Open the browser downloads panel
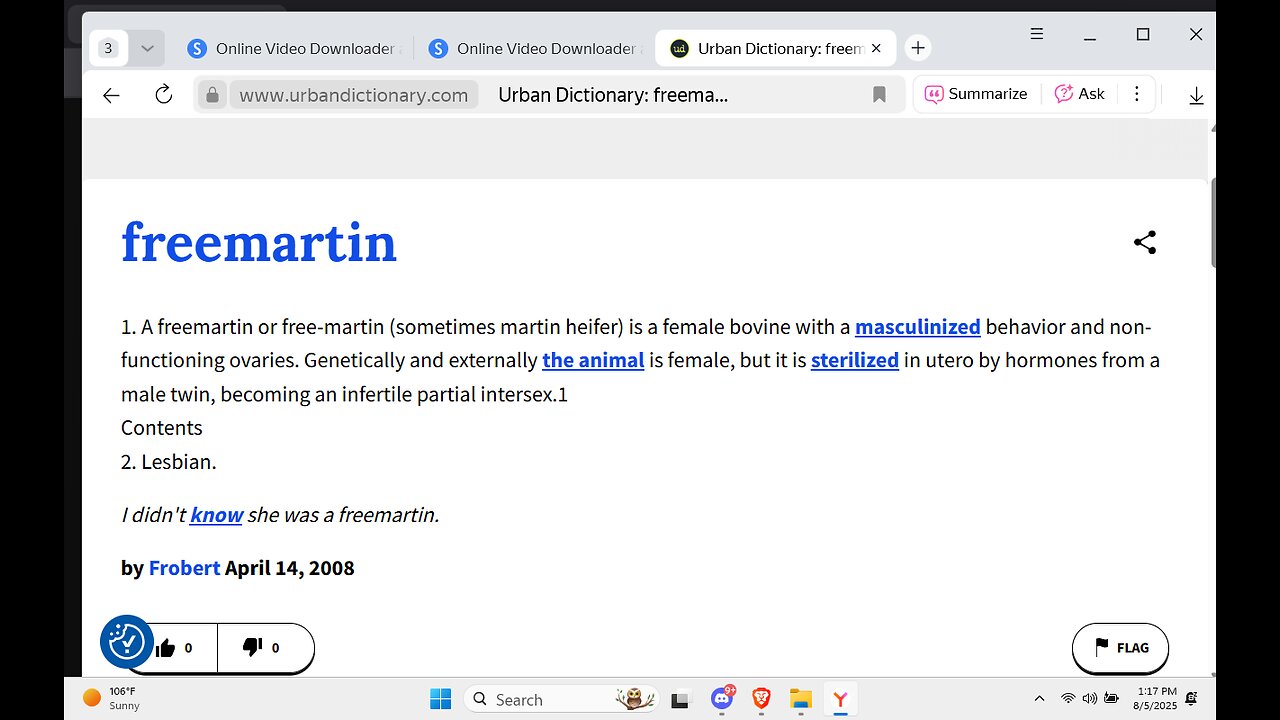Image resolution: width=1280 pixels, height=720 pixels. click(1196, 95)
